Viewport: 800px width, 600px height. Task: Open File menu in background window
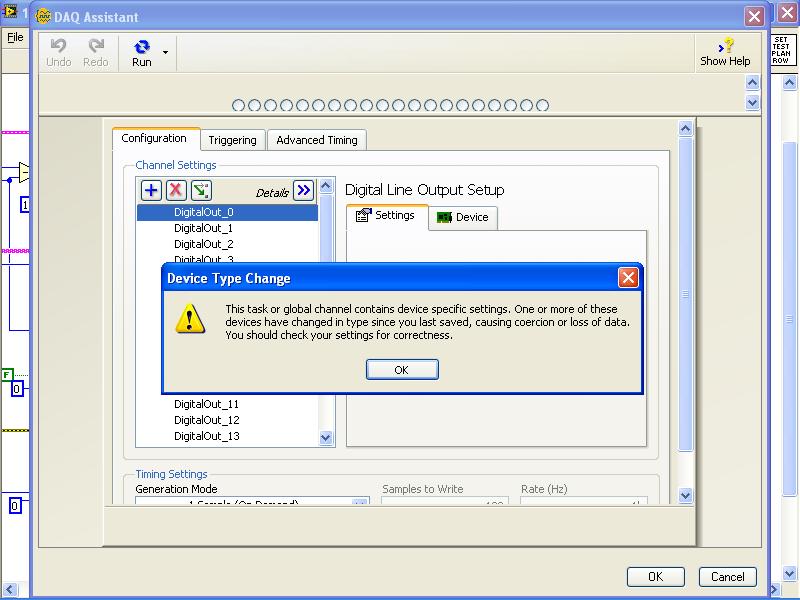click(15, 37)
